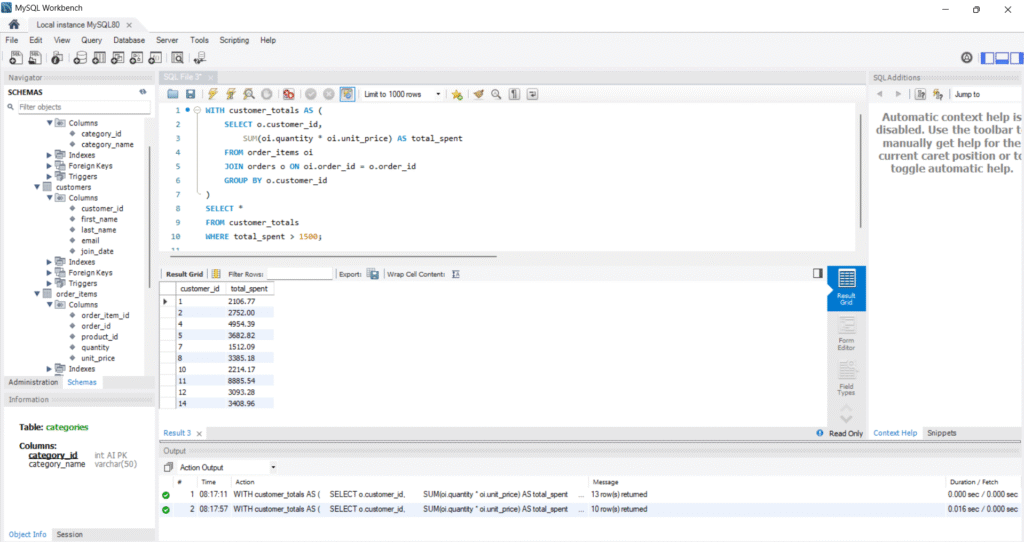Viewport: 1024px width, 542px height.
Task: Open the Result Grid side panel
Action: click(x=846, y=287)
